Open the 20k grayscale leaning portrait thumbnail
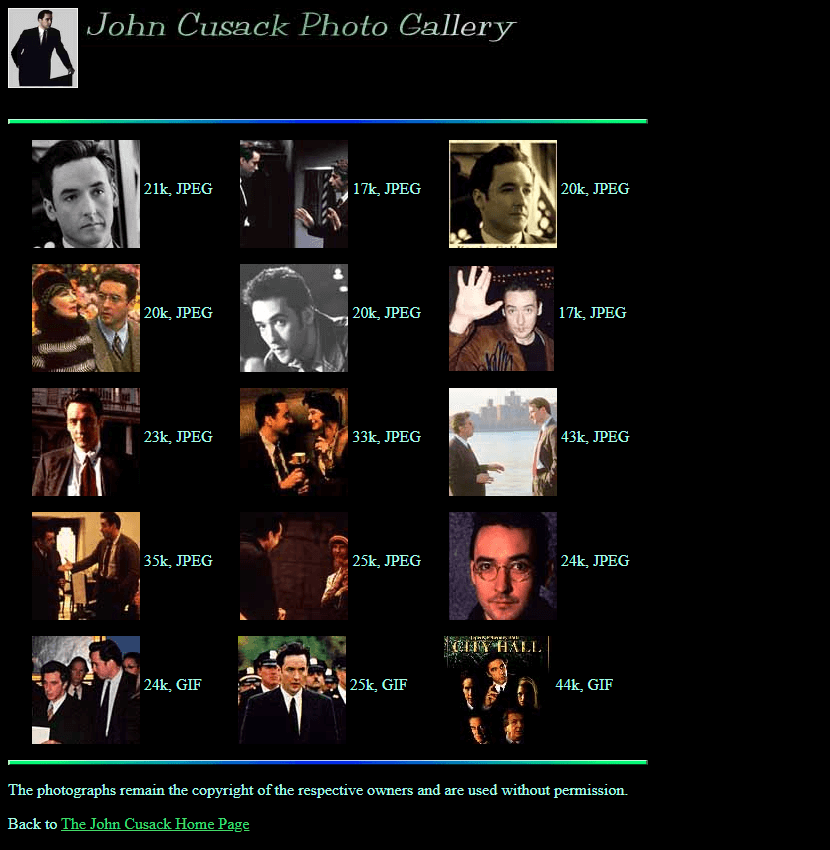 (294, 318)
